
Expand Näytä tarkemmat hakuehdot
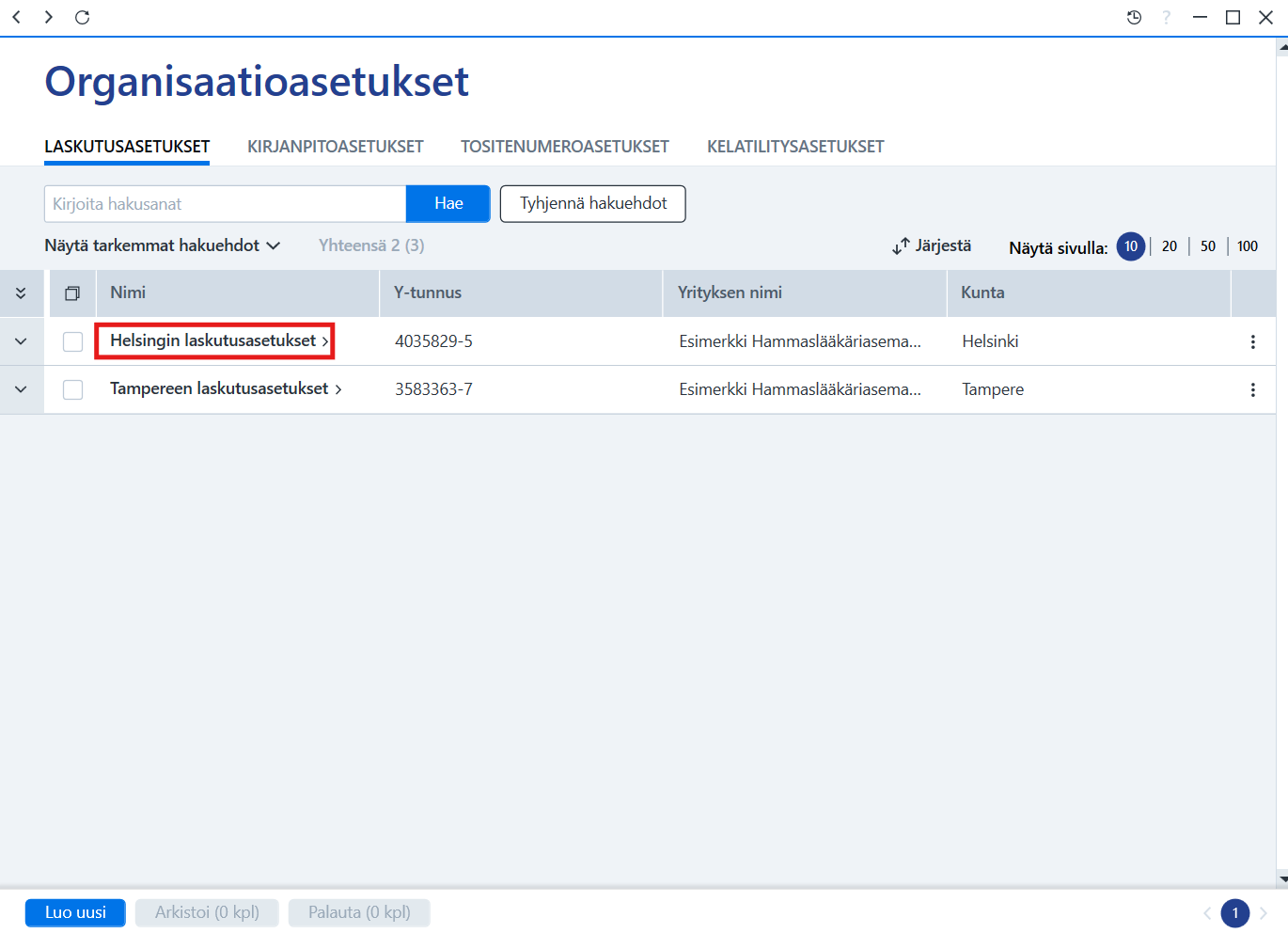coord(162,245)
